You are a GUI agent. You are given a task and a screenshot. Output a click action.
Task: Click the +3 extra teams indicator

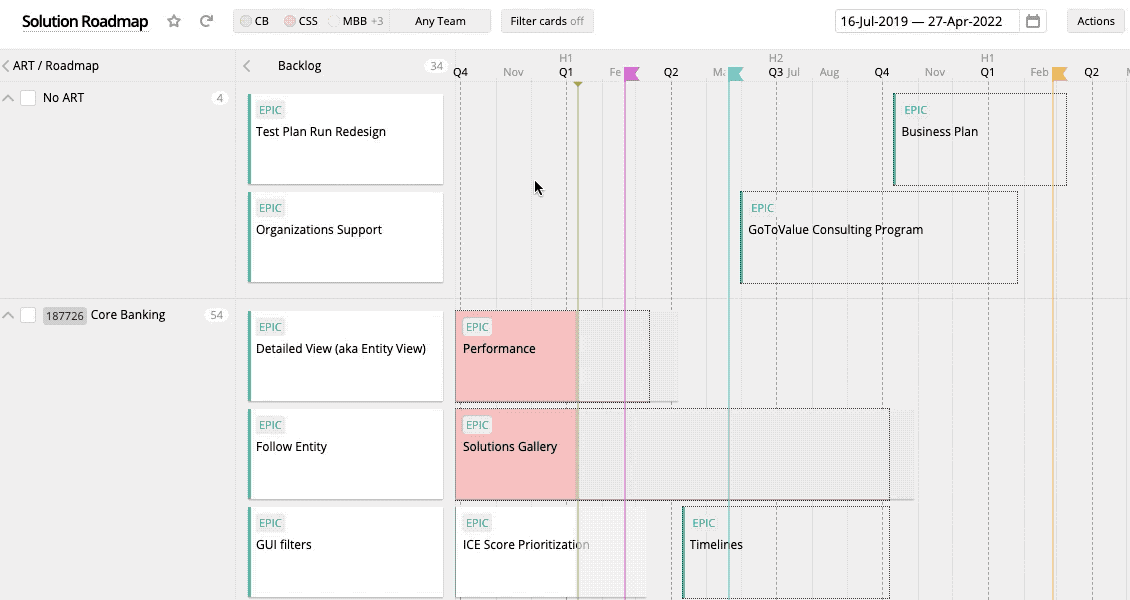pos(377,20)
